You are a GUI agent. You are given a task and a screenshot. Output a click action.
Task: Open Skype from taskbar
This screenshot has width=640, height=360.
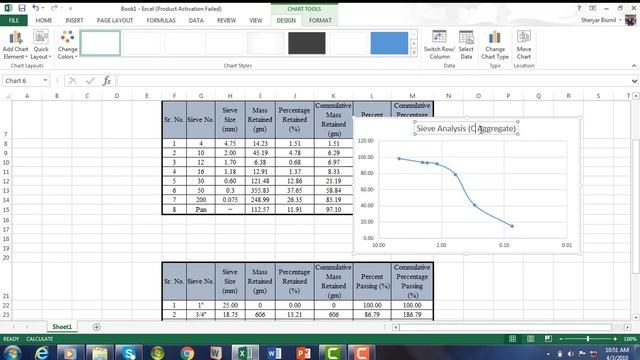tap(129, 353)
